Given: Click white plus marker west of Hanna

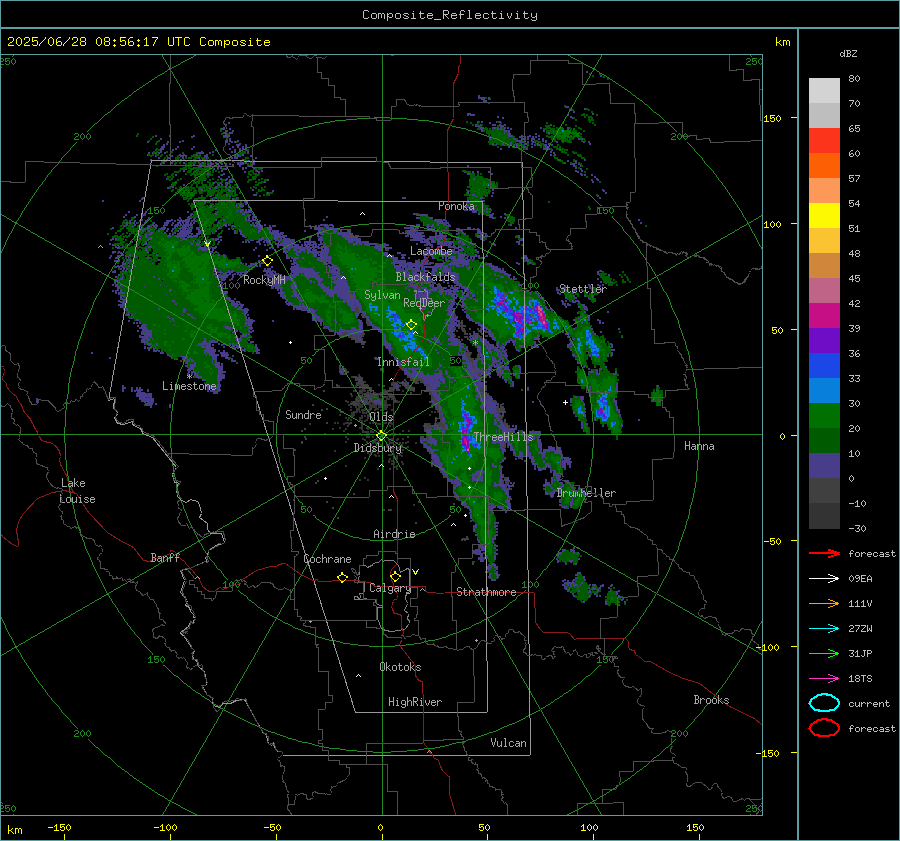Looking at the screenshot, I should (565, 402).
